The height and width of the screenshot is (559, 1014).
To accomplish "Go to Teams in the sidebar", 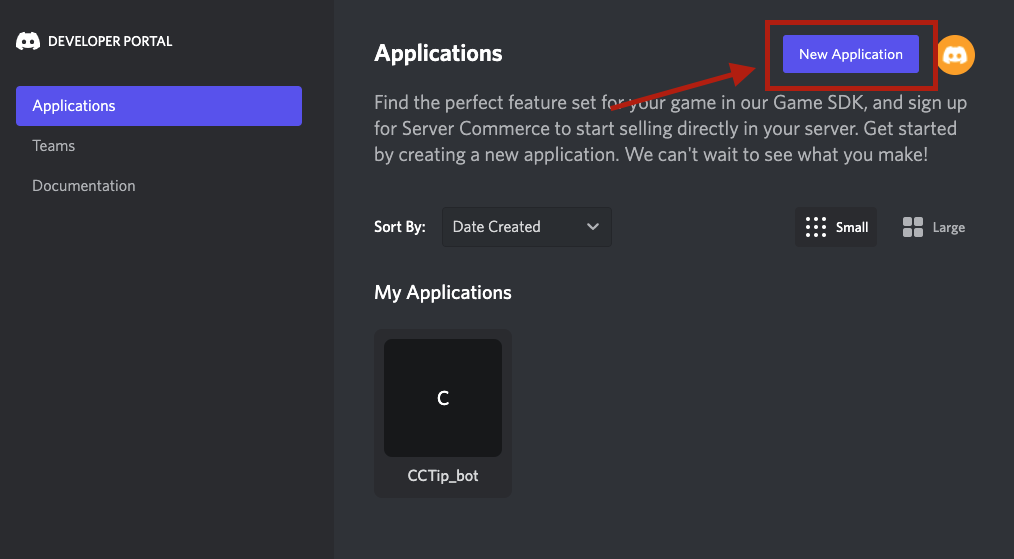I will coord(54,146).
